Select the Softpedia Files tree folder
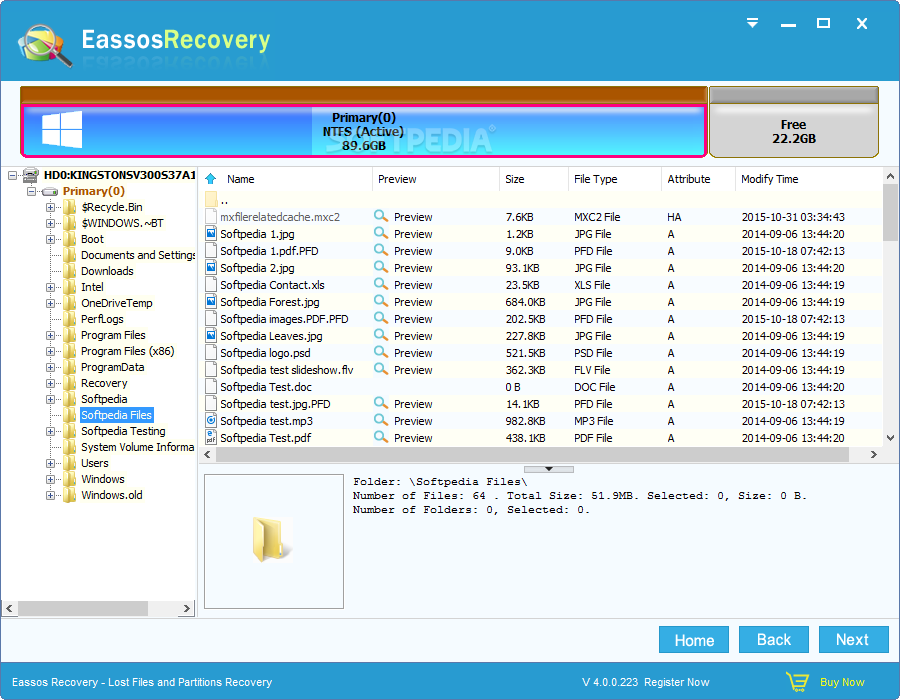The width and height of the screenshot is (900, 700). pyautogui.click(x=117, y=415)
